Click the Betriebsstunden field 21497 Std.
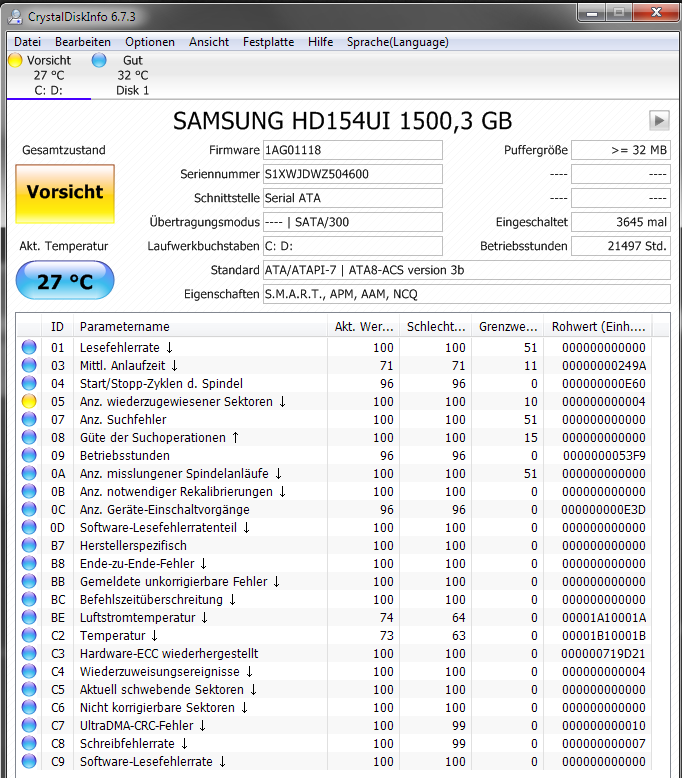Image resolution: width=682 pixels, height=778 pixels. [621, 246]
